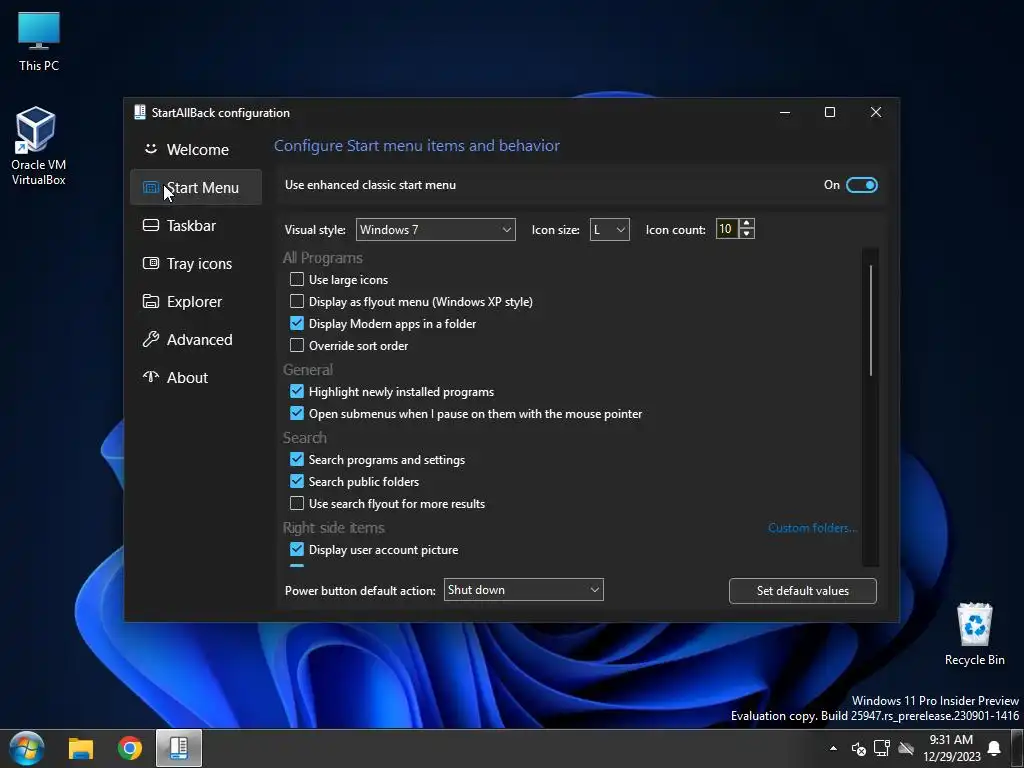Click Set default values button

[803, 590]
